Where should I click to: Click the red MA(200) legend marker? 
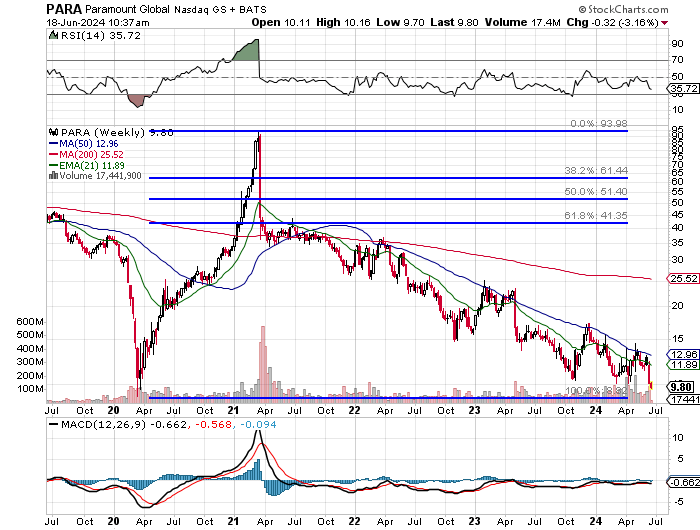coord(52,154)
